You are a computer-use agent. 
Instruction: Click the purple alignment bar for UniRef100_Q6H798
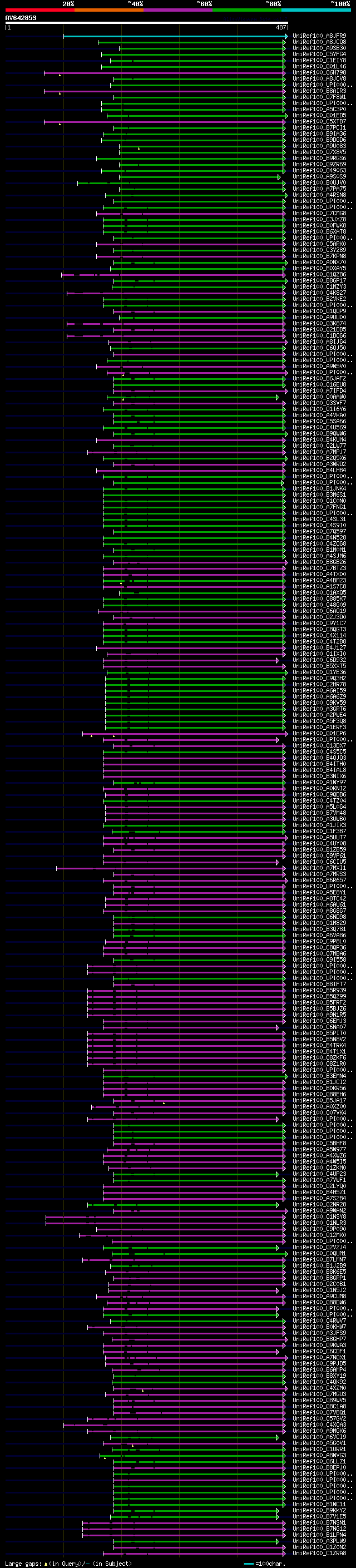click(x=165, y=73)
